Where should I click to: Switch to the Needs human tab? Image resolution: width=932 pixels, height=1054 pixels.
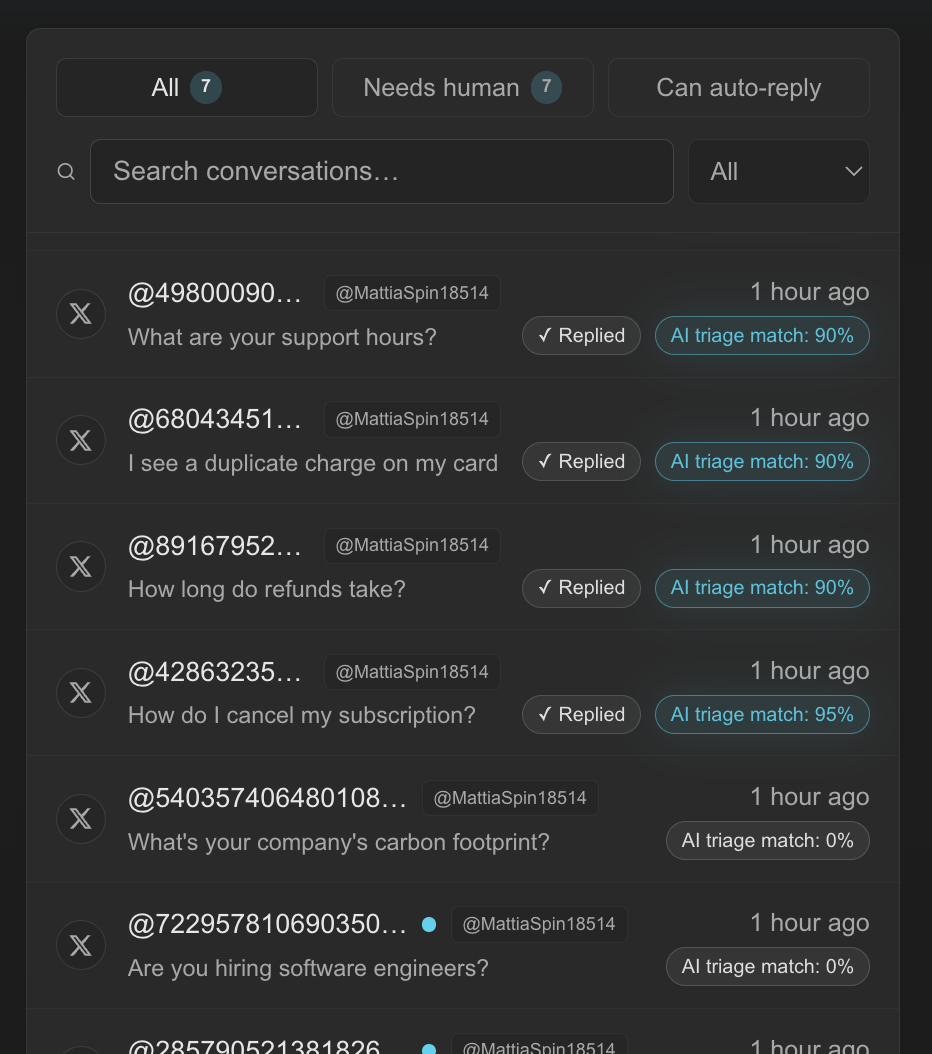coord(462,88)
